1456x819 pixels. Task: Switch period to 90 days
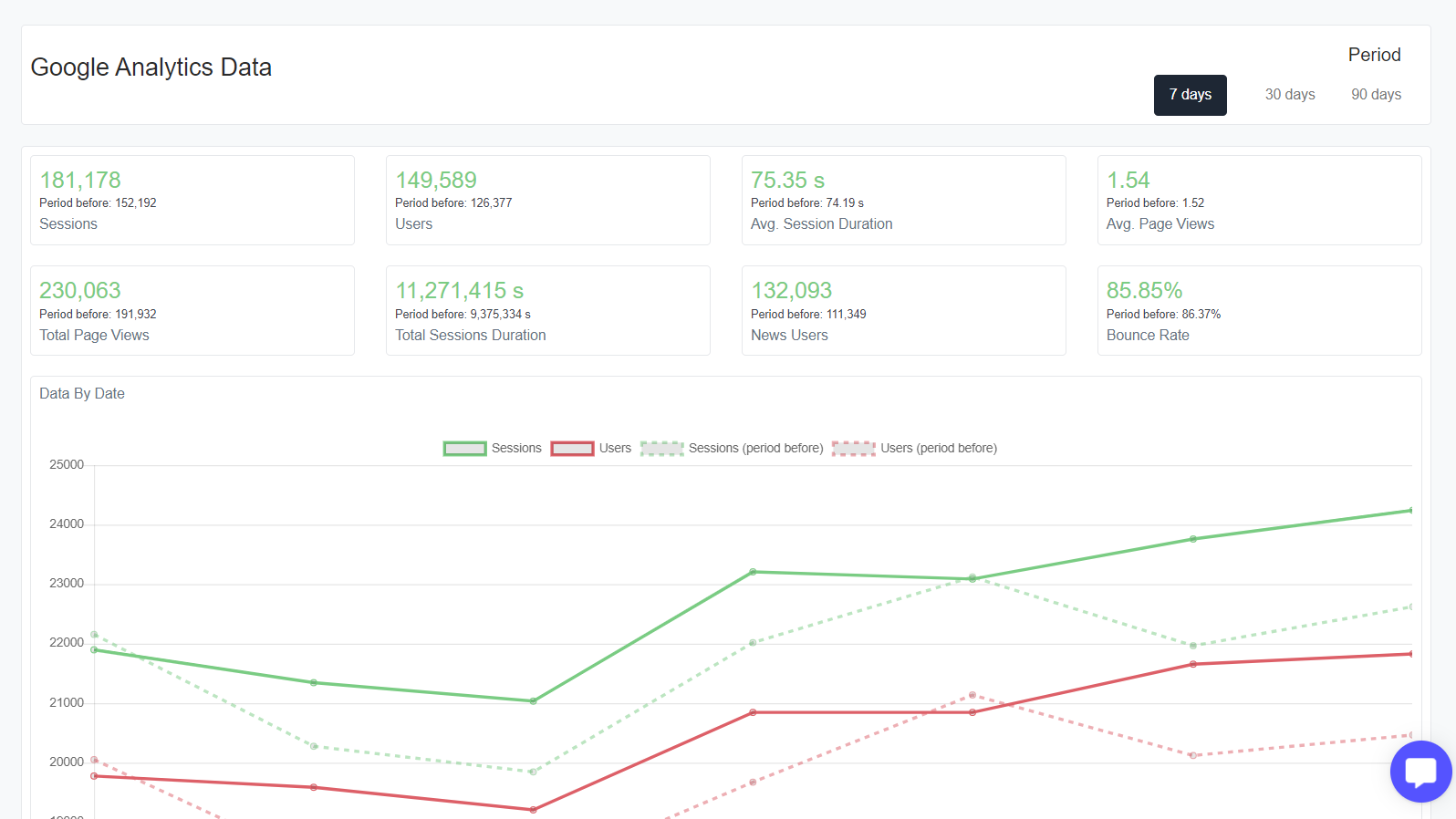(1376, 95)
